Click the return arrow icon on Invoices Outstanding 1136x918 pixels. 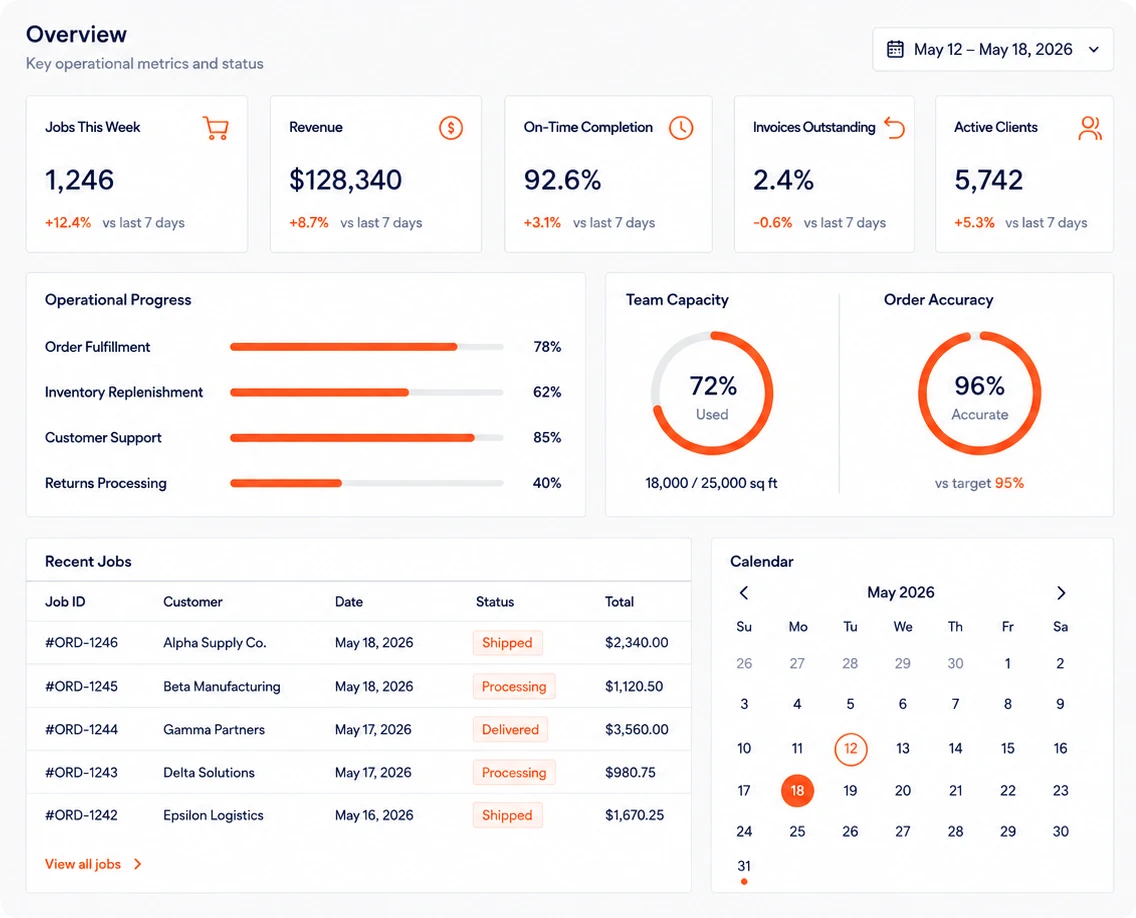tap(895, 128)
